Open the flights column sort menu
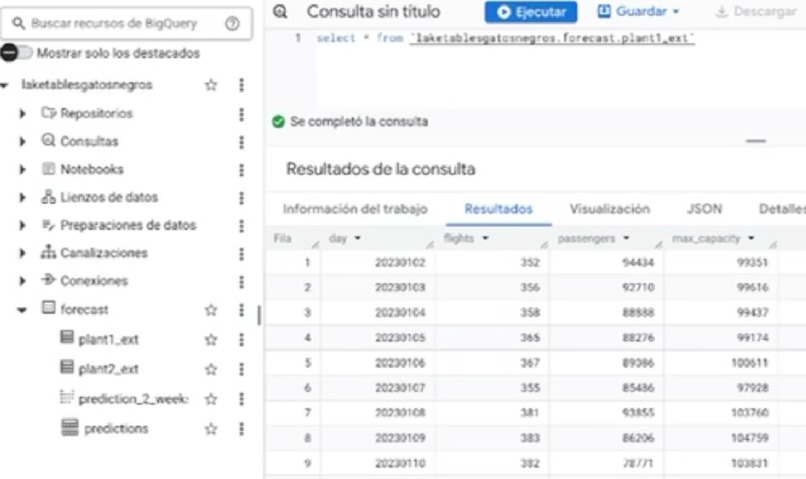This screenshot has width=806, height=479. pyautogui.click(x=485, y=238)
